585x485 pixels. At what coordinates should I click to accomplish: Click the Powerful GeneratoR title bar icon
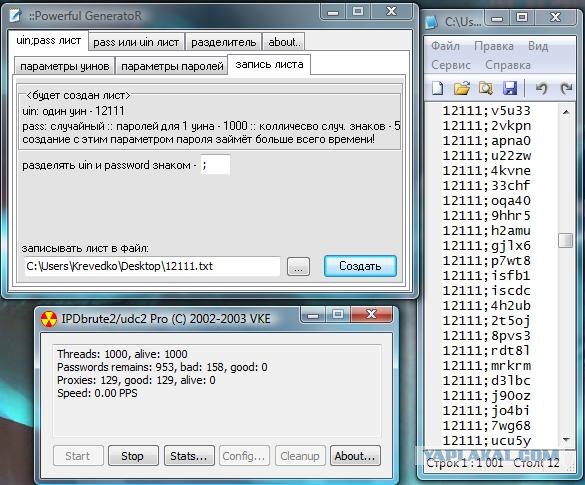point(16,15)
